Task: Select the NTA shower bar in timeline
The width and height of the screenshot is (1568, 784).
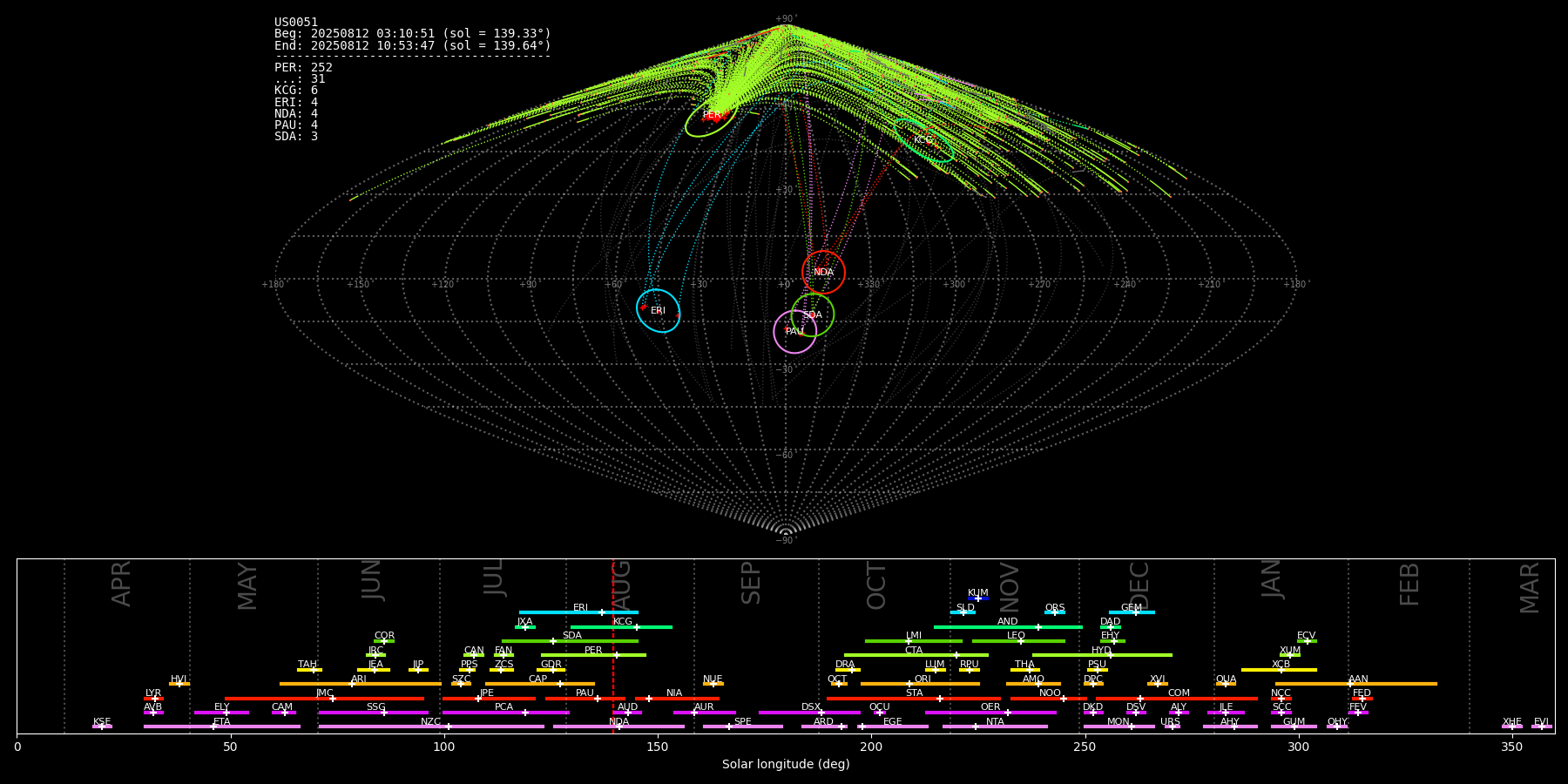Action: coord(995,727)
